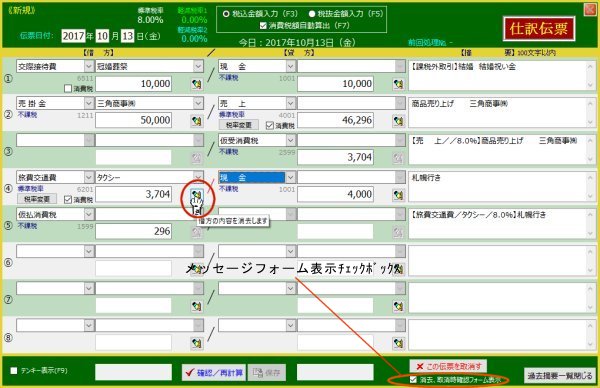Screen dimensions: 600x388
Task: Click the credit clear icon in row 2
Action: click(x=398, y=121)
